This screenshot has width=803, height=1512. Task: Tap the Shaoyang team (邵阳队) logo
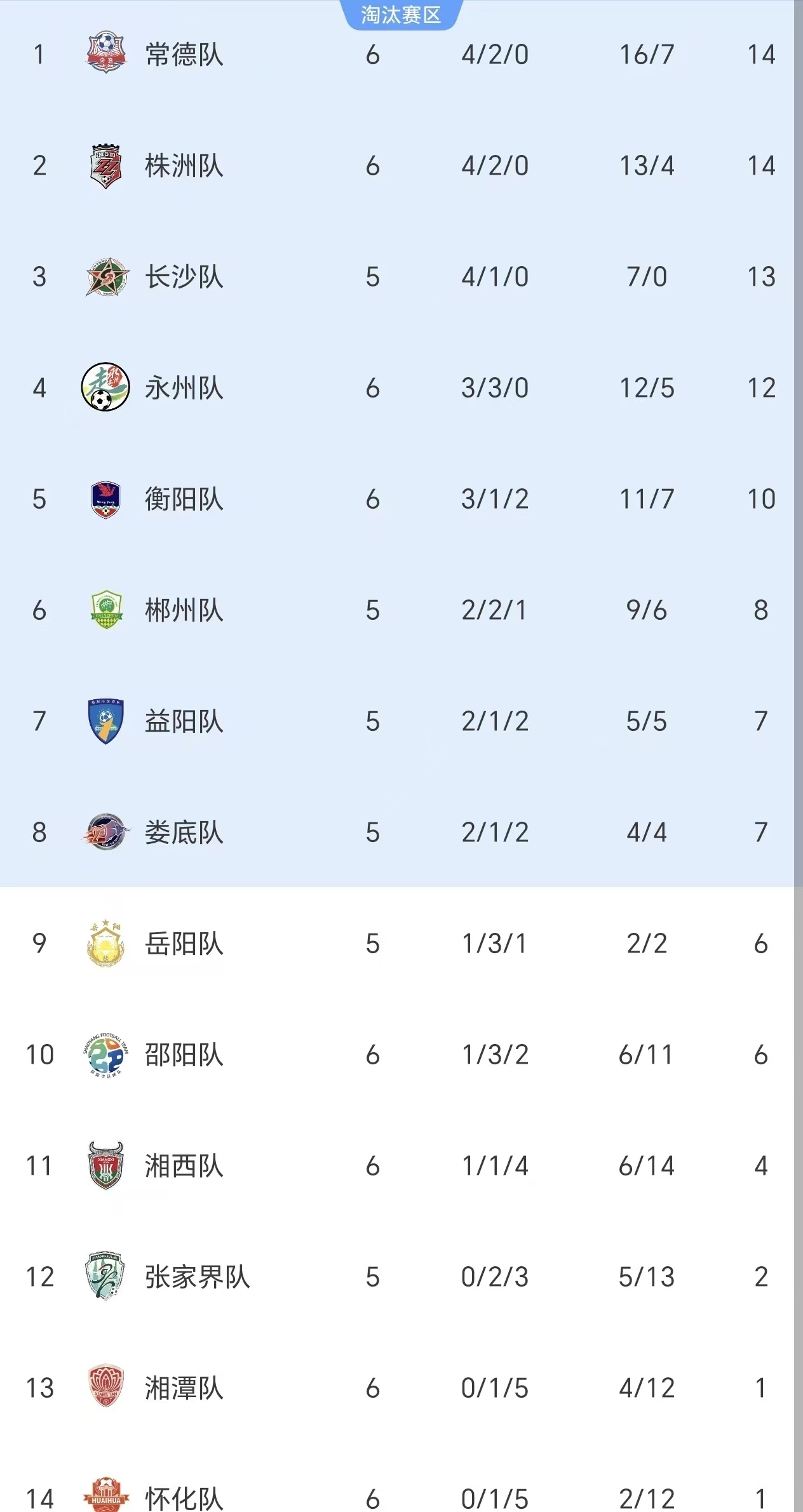(x=105, y=1055)
